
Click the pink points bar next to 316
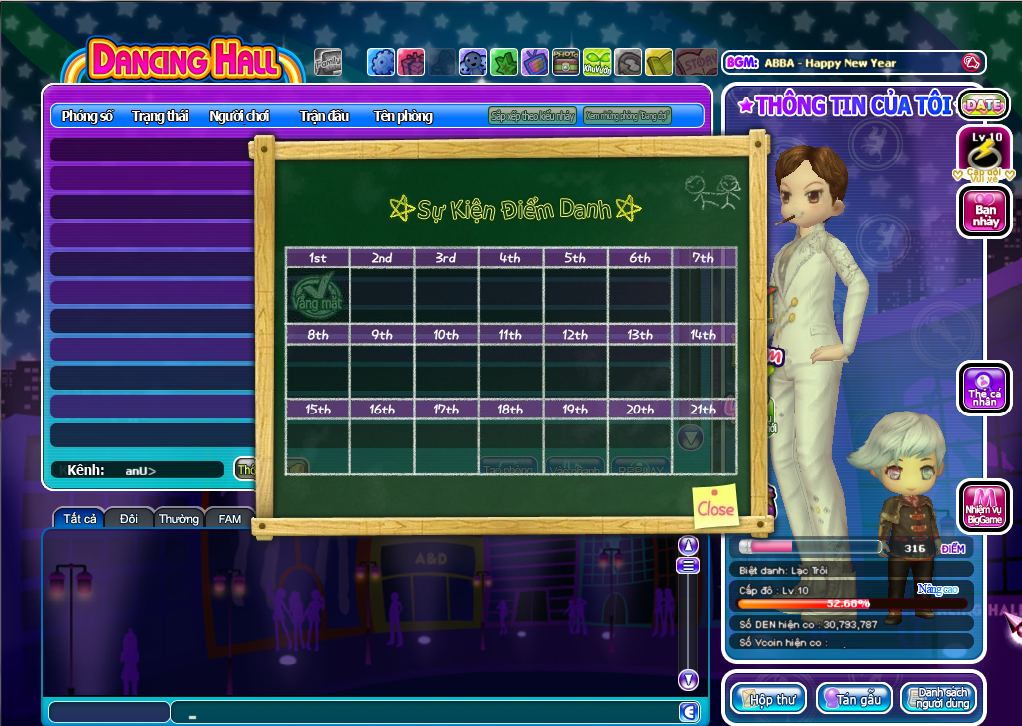tap(810, 547)
